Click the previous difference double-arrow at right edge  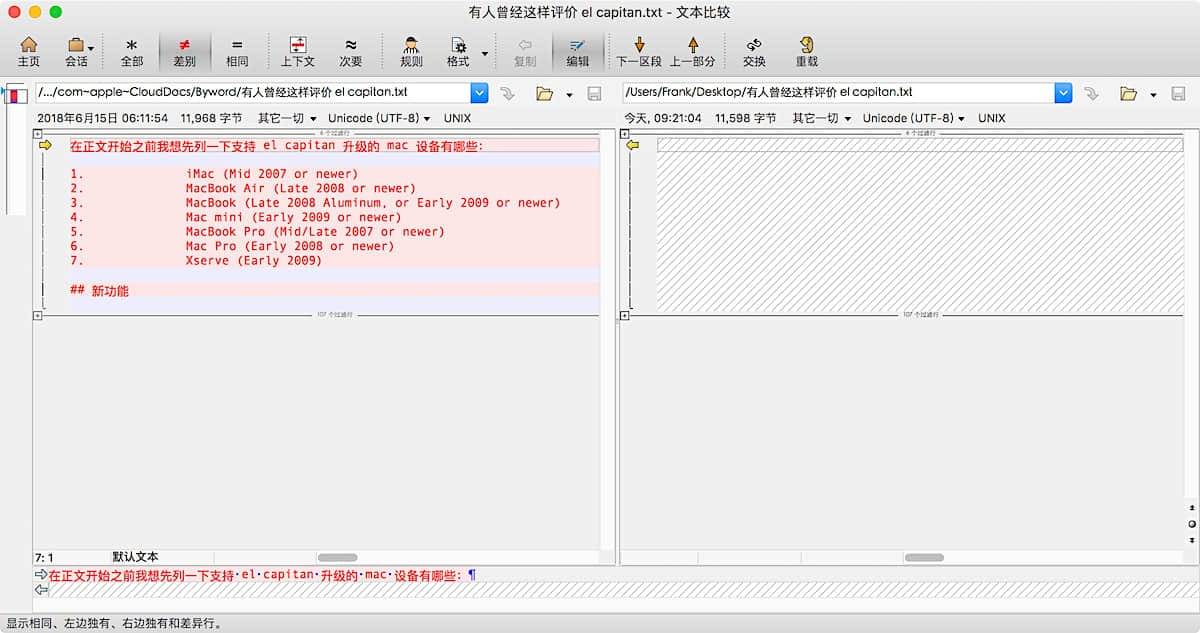tap(1191, 509)
